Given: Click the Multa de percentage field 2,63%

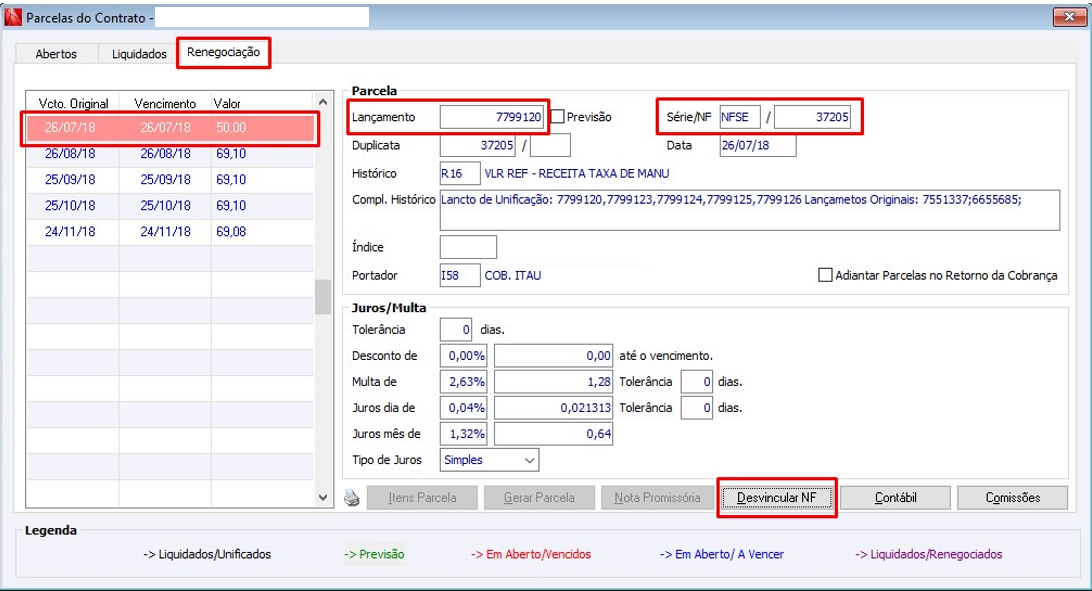Looking at the screenshot, I should click(464, 381).
